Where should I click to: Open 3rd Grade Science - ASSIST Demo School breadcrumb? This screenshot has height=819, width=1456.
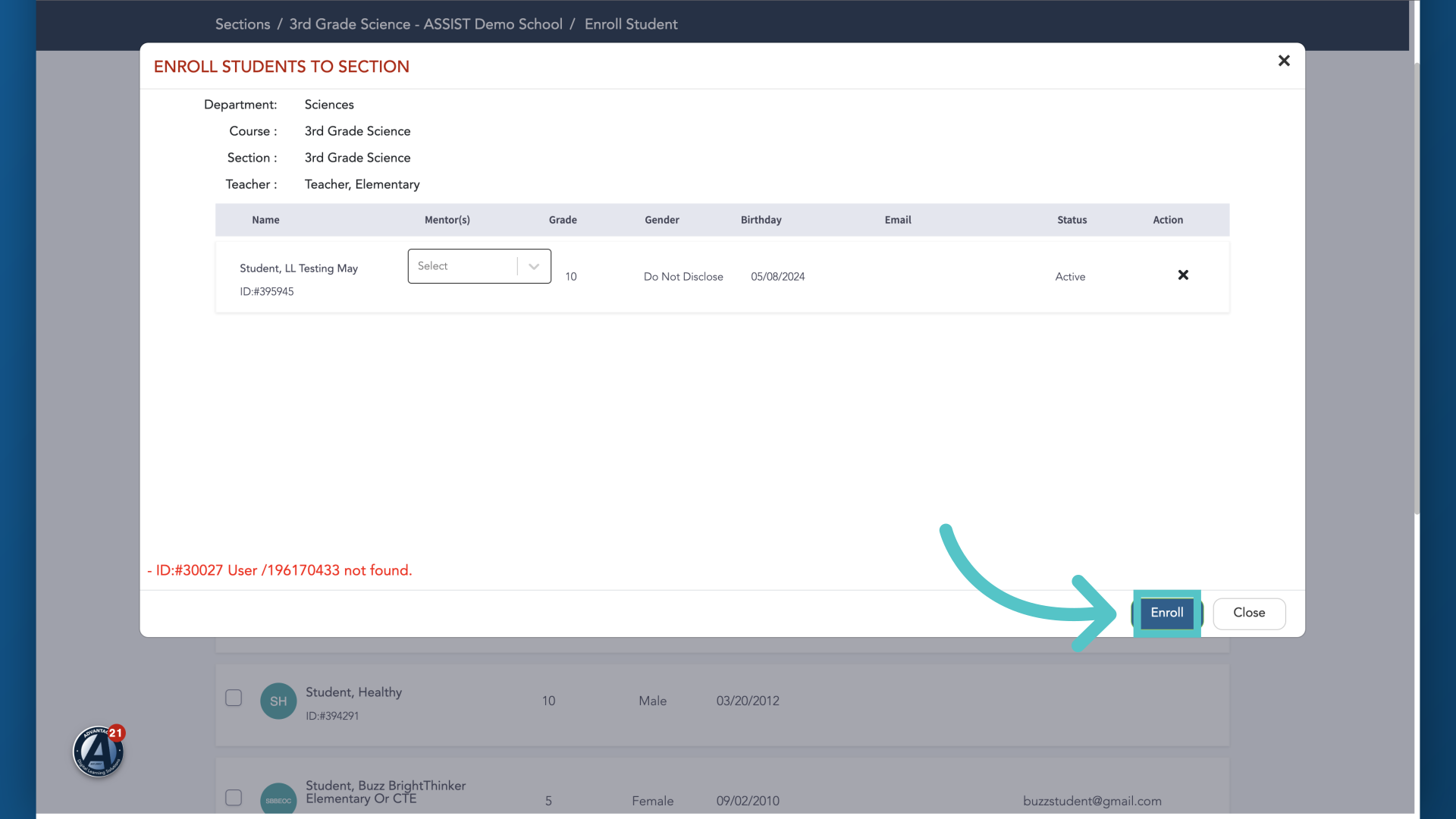click(x=425, y=24)
